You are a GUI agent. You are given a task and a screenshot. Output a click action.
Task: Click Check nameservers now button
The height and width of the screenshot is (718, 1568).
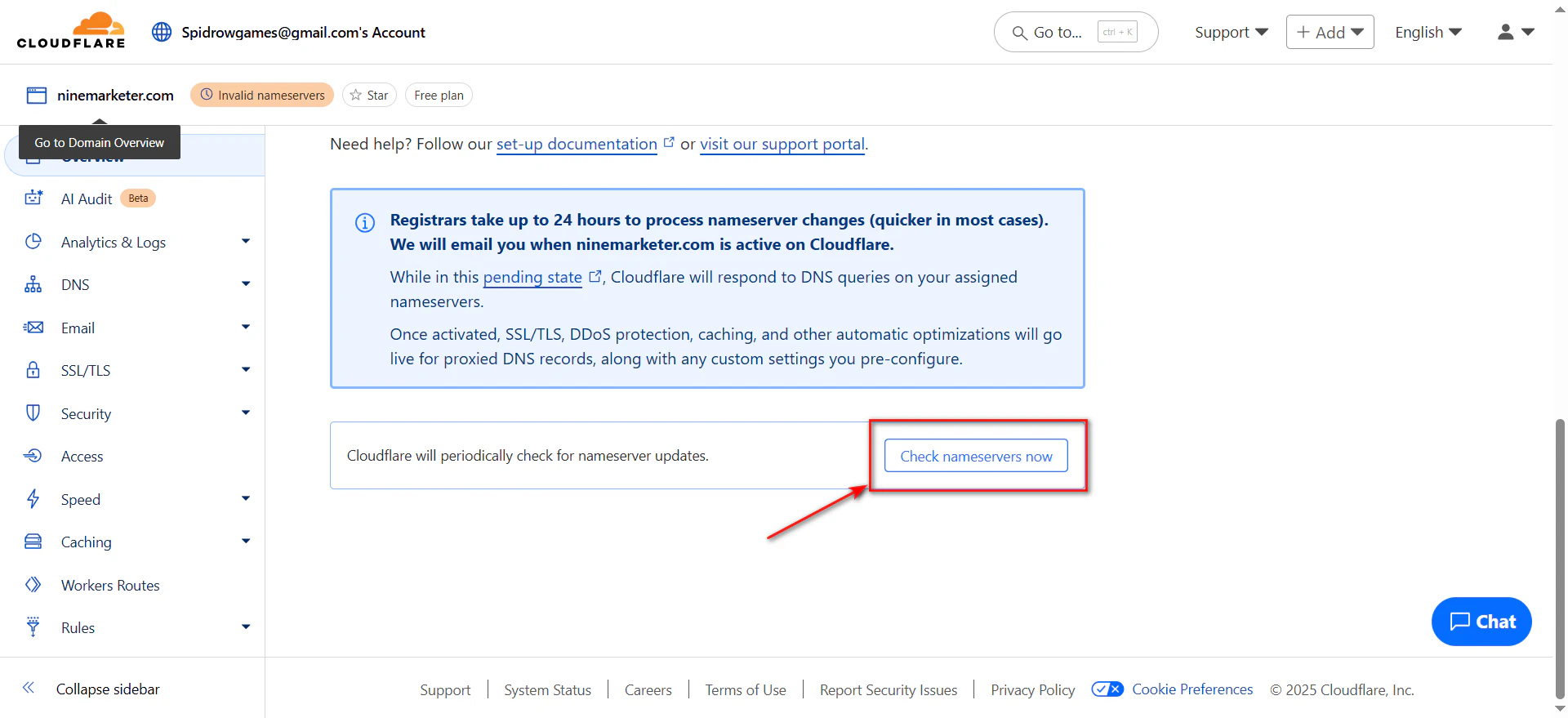(x=976, y=456)
